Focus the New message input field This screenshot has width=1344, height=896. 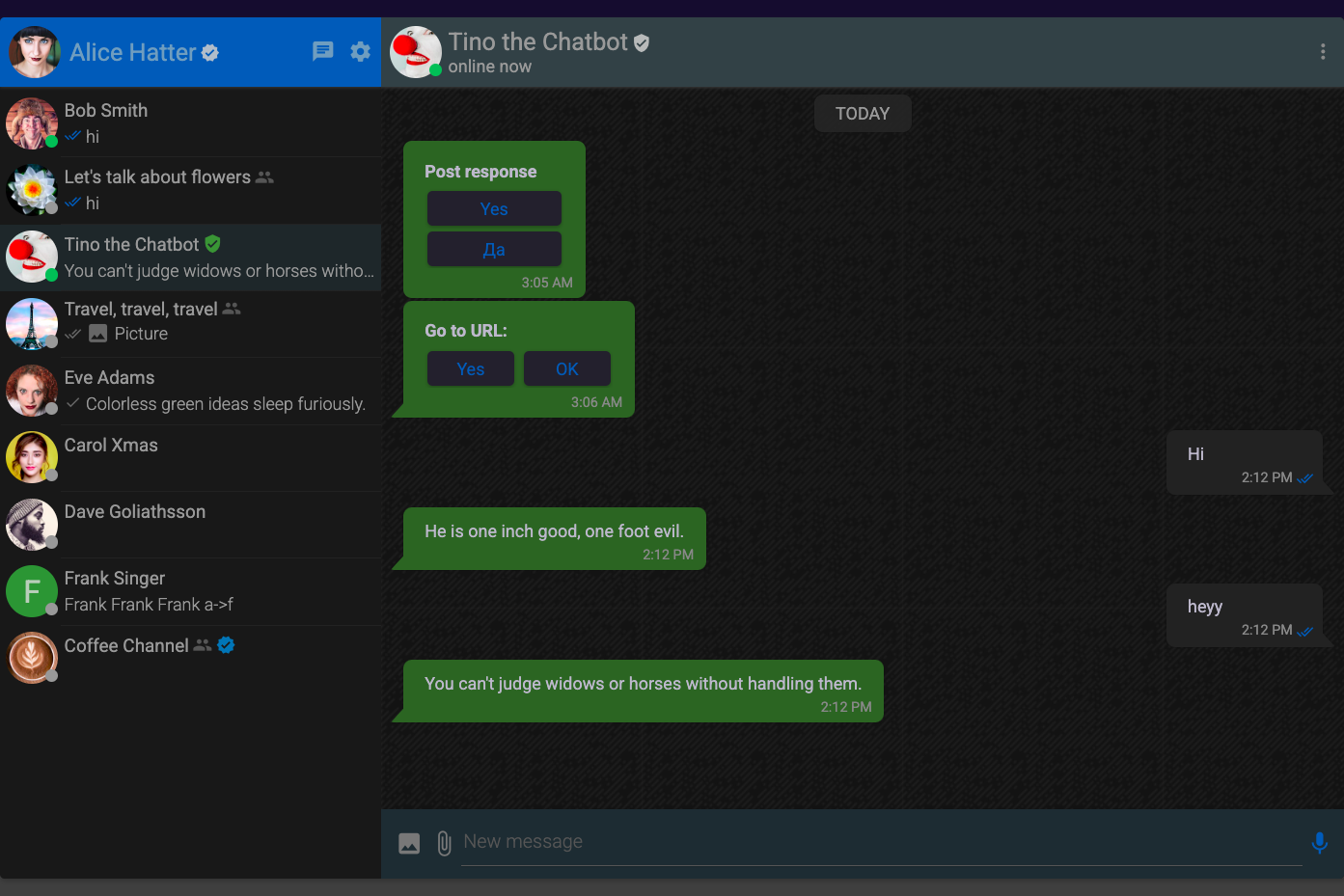tap(882, 842)
